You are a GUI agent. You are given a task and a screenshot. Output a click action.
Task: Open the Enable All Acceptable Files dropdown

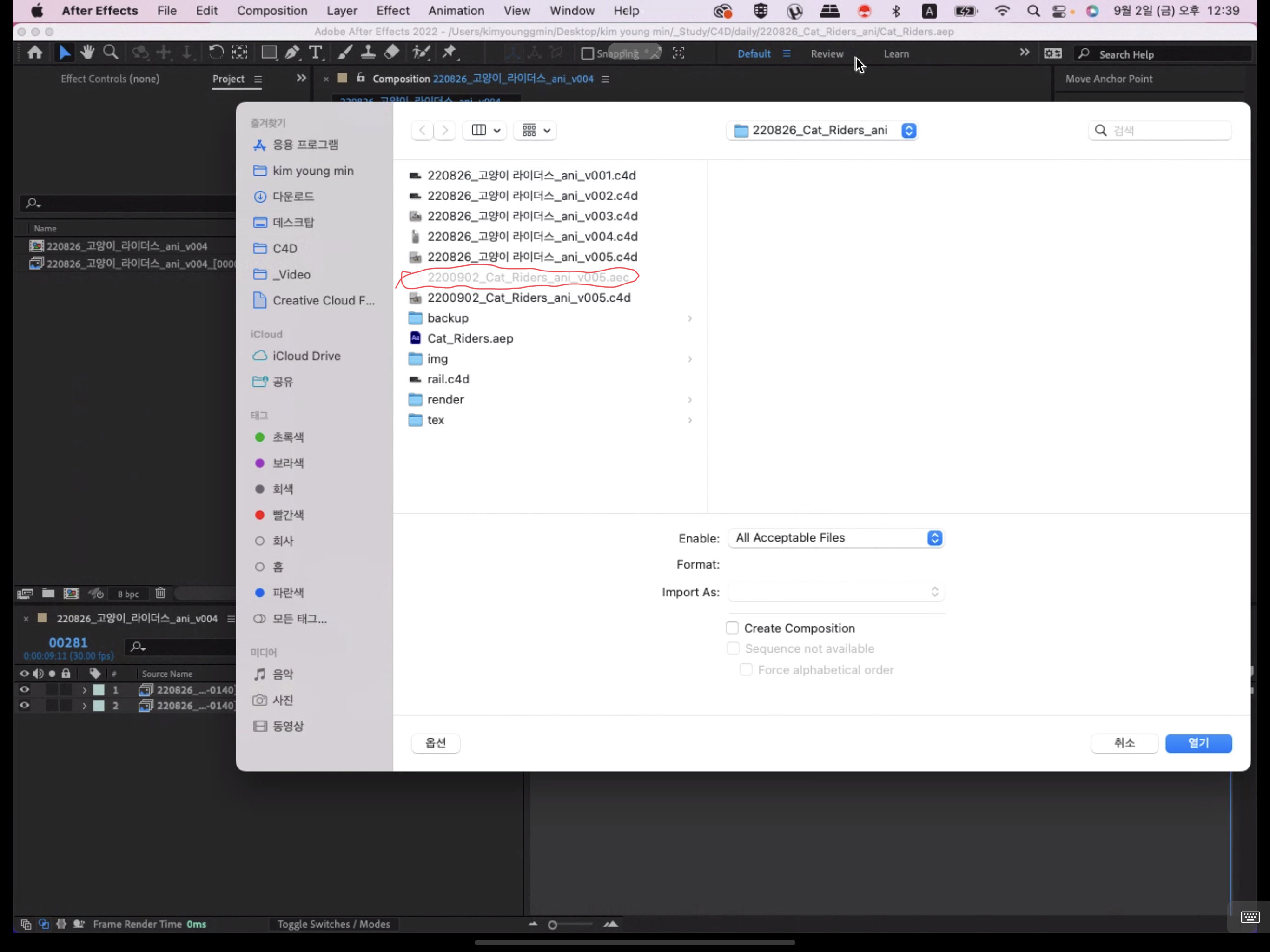835,538
